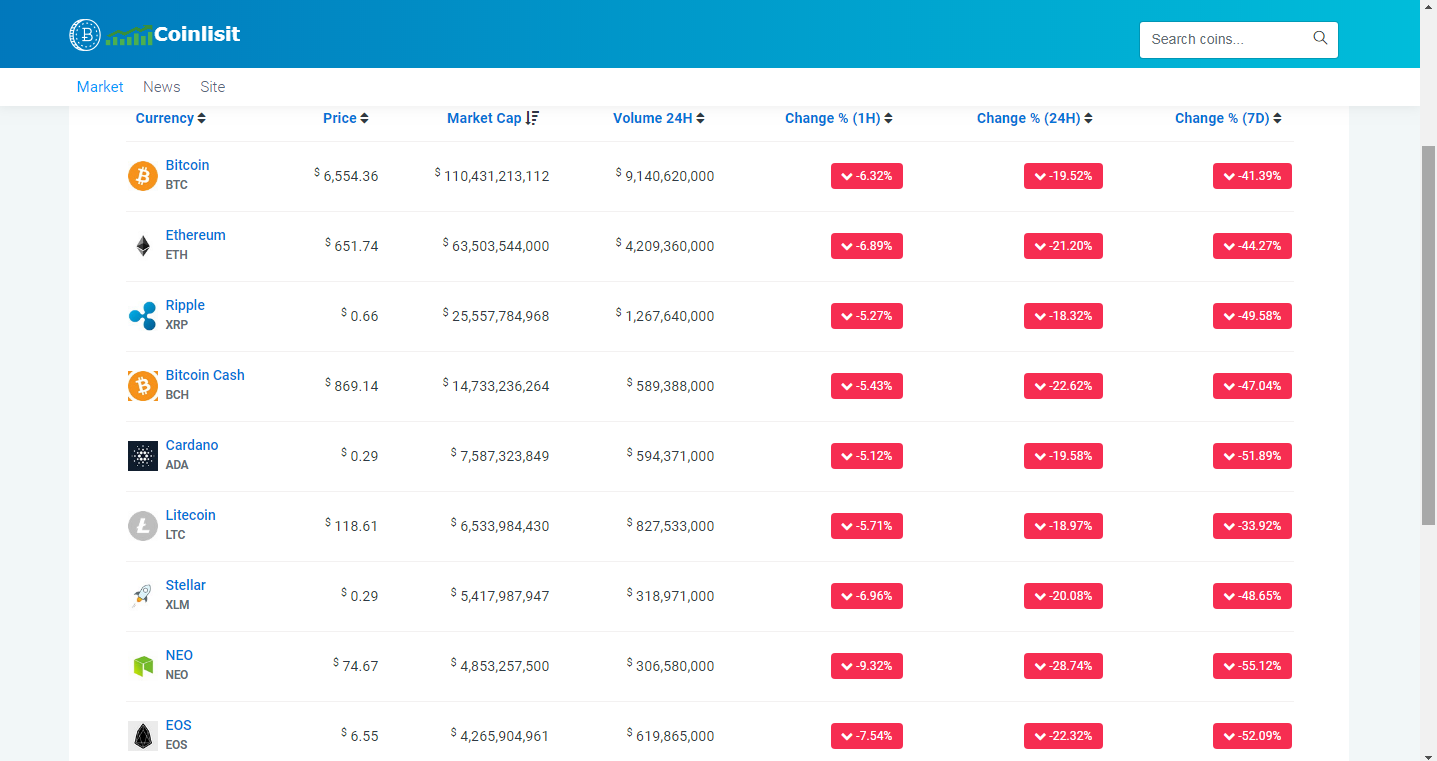The width and height of the screenshot is (1437, 761).
Task: Click the green NEO icon
Action: (x=143, y=666)
